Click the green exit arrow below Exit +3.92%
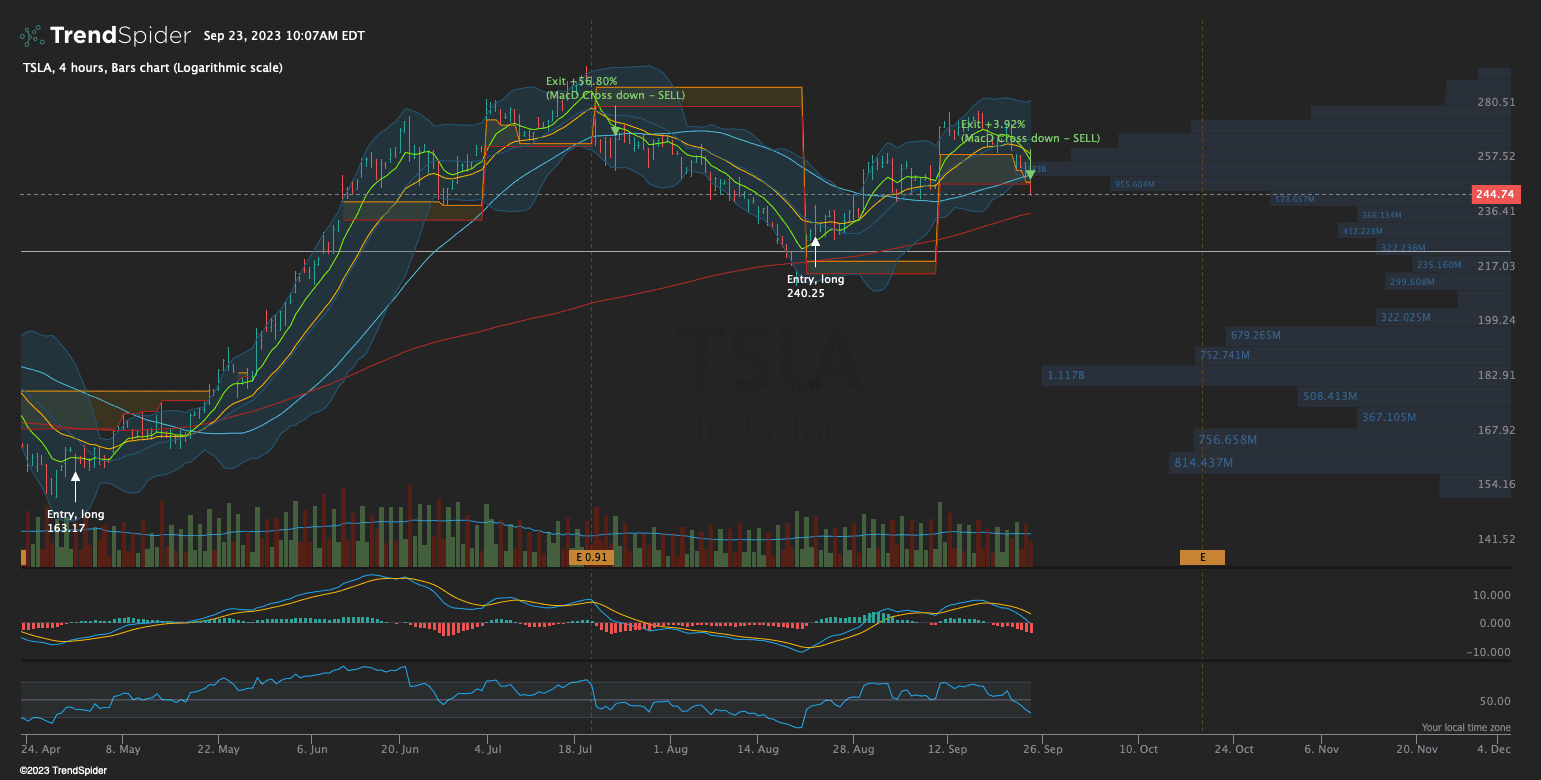 point(1030,174)
